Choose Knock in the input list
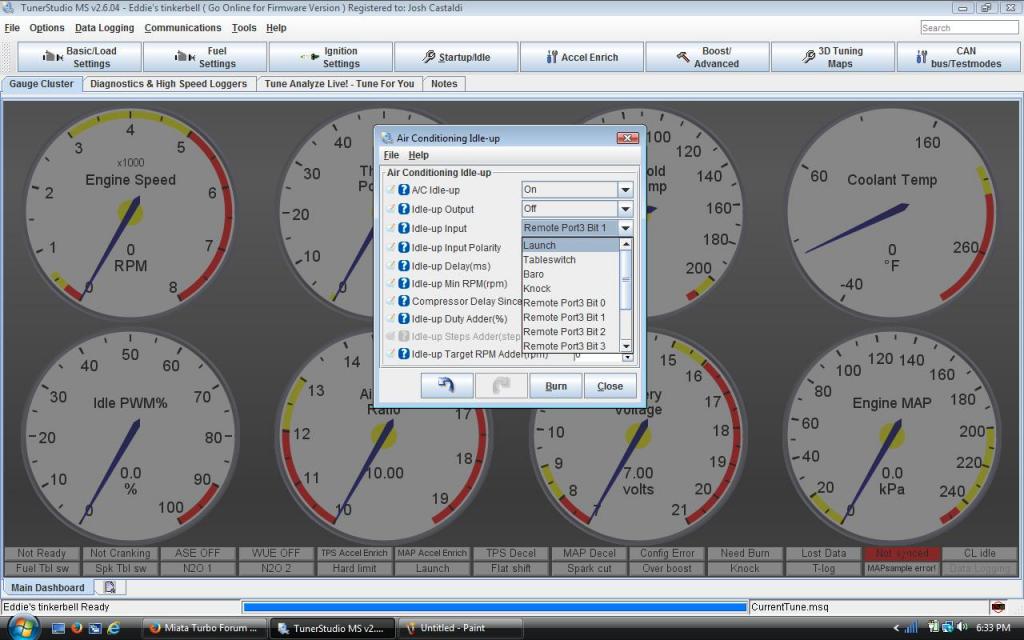 coord(570,288)
